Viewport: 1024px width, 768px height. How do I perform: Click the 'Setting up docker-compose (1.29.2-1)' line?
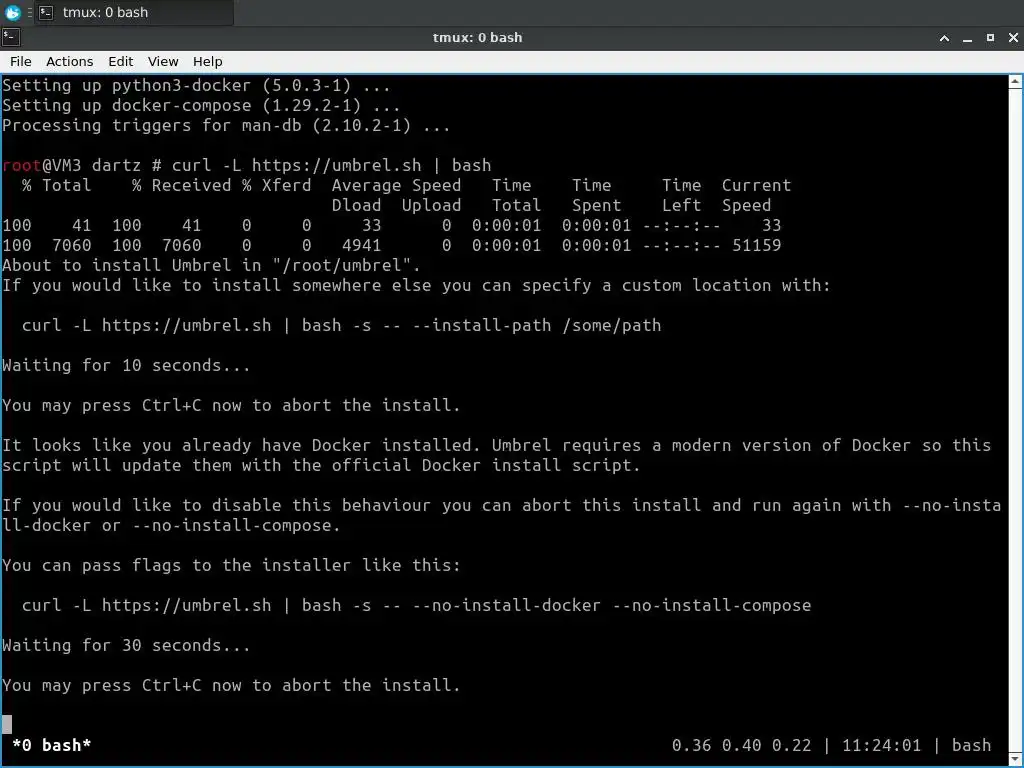pyautogui.click(x=201, y=105)
